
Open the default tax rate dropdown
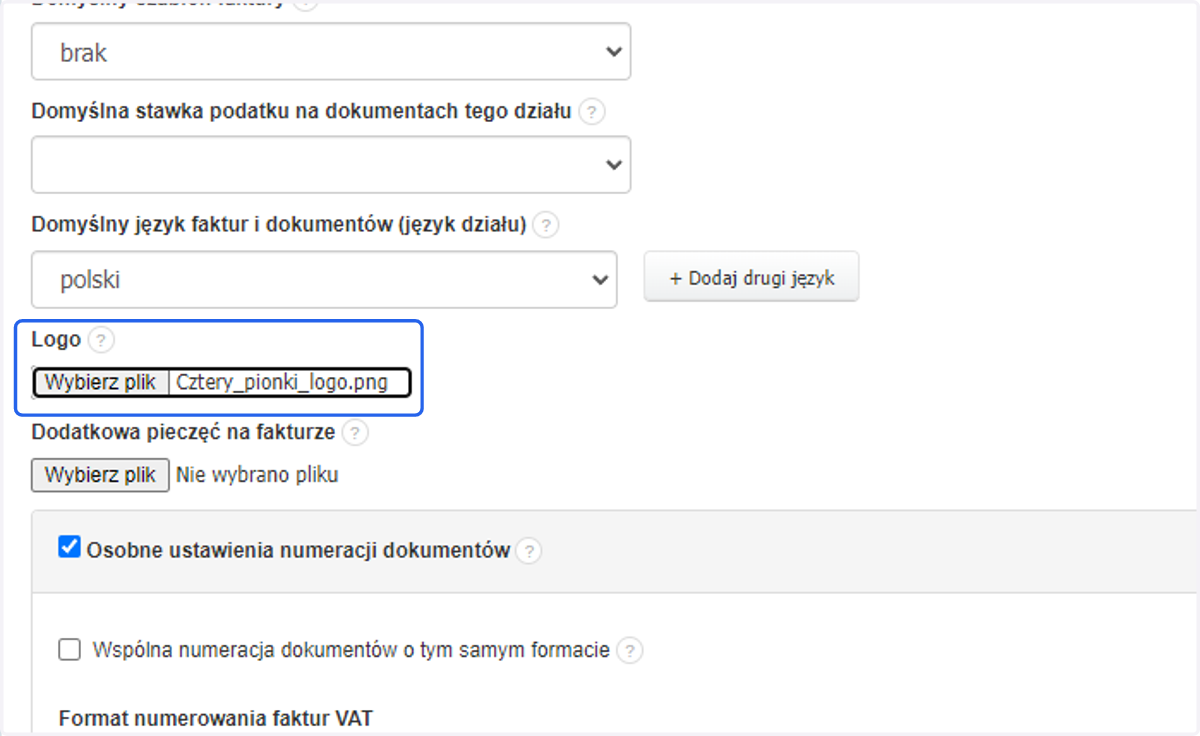point(330,165)
